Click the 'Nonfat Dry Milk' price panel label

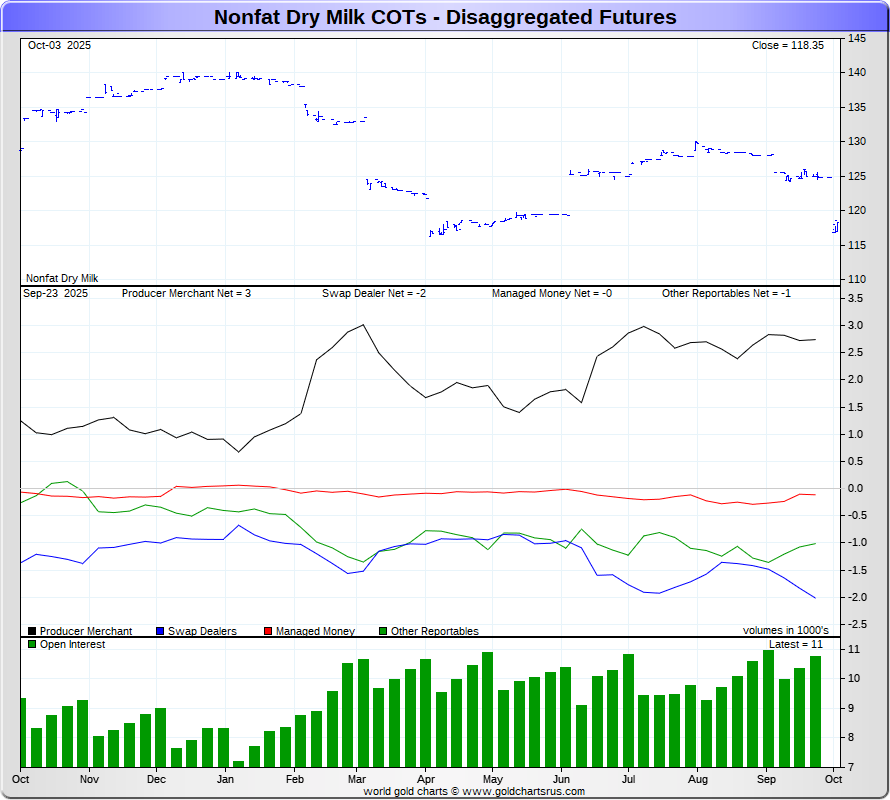[x=62, y=278]
